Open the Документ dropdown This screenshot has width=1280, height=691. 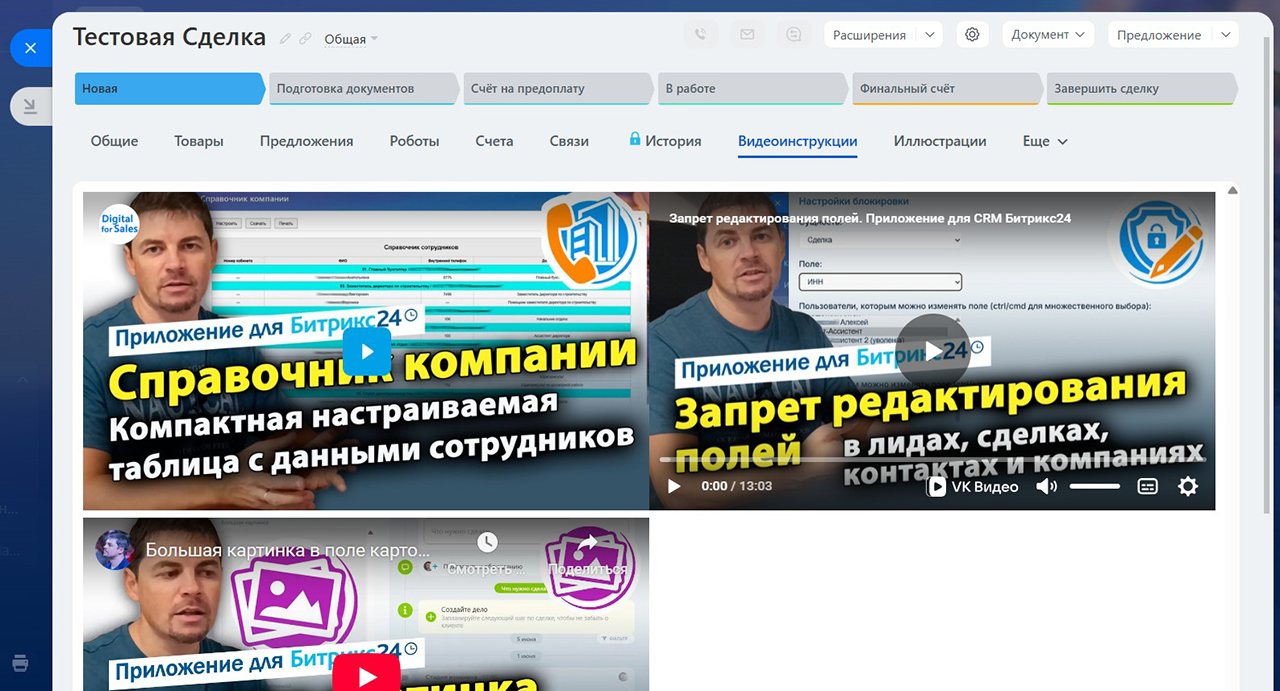(x=1048, y=34)
